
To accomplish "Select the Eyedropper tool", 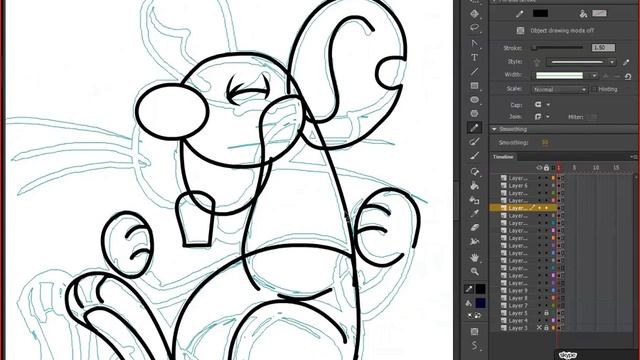I will 474,214.
